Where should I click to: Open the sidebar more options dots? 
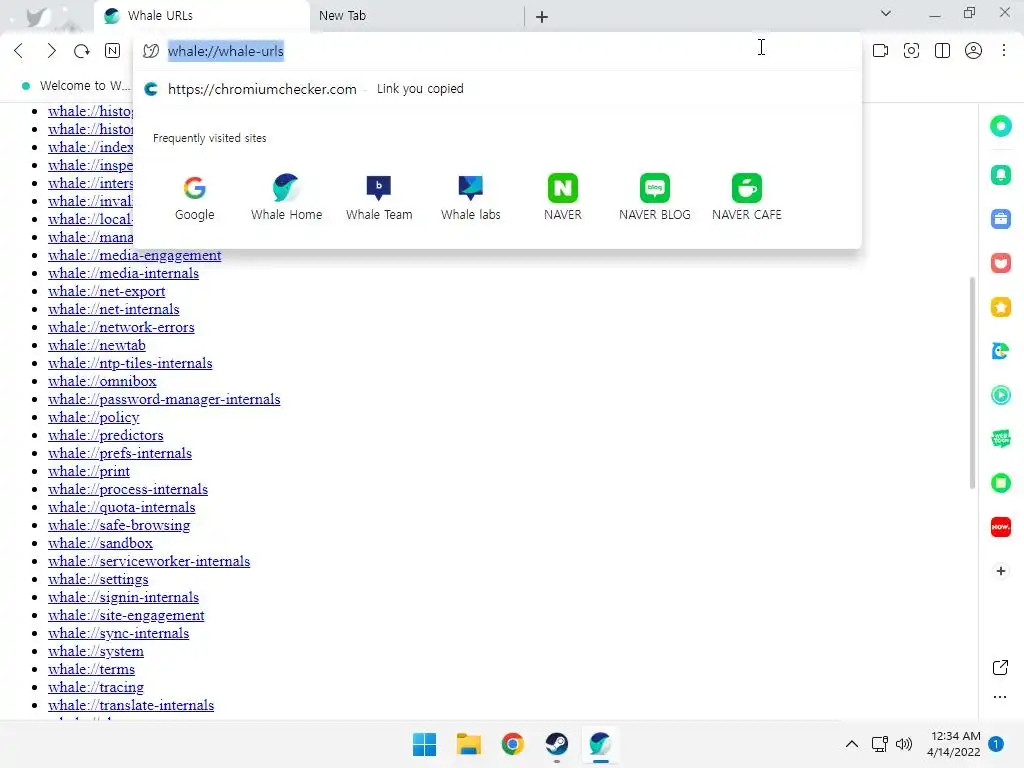1000,697
